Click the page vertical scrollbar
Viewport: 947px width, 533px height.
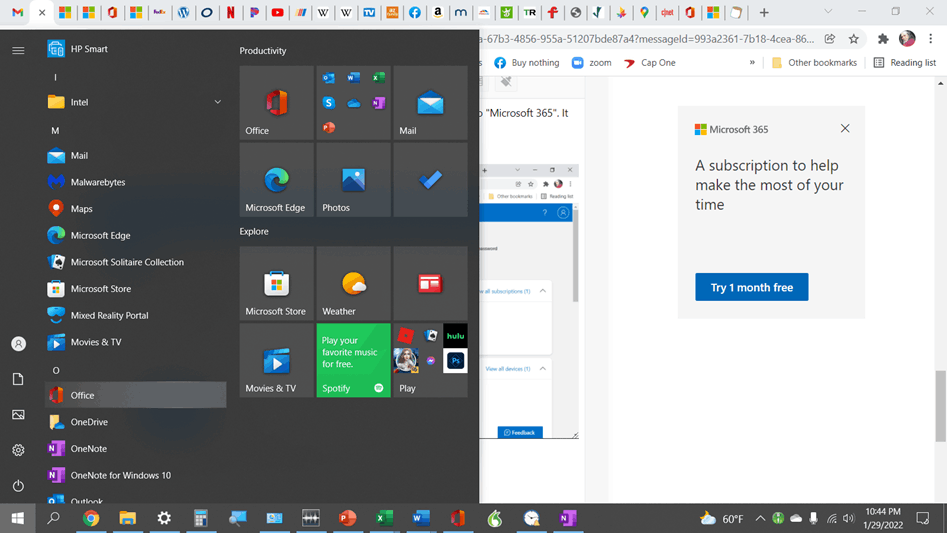pos(941,406)
